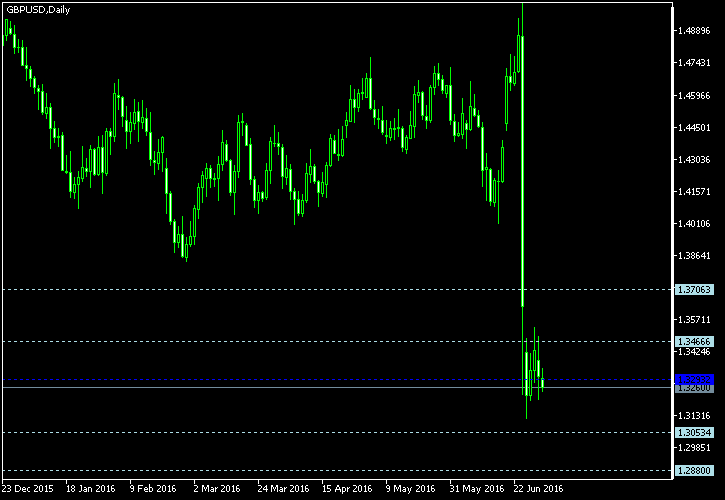Image resolution: width=725 pixels, height=500 pixels.
Task: Click the 15 Apr 2016 date label
Action: [x=347, y=489]
